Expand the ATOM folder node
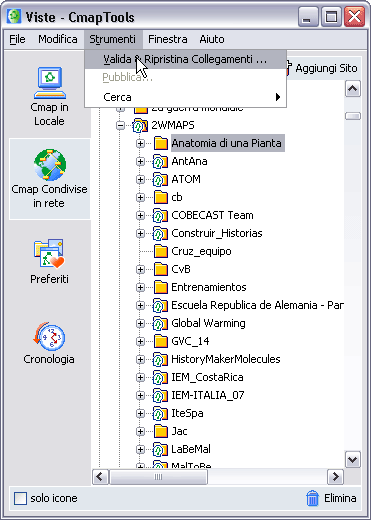371x520 pixels. click(140, 180)
